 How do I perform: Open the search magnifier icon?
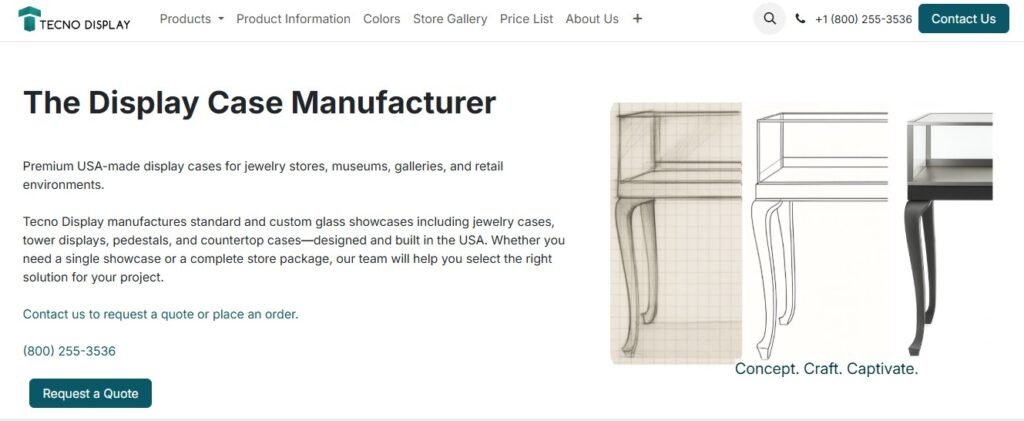click(769, 19)
